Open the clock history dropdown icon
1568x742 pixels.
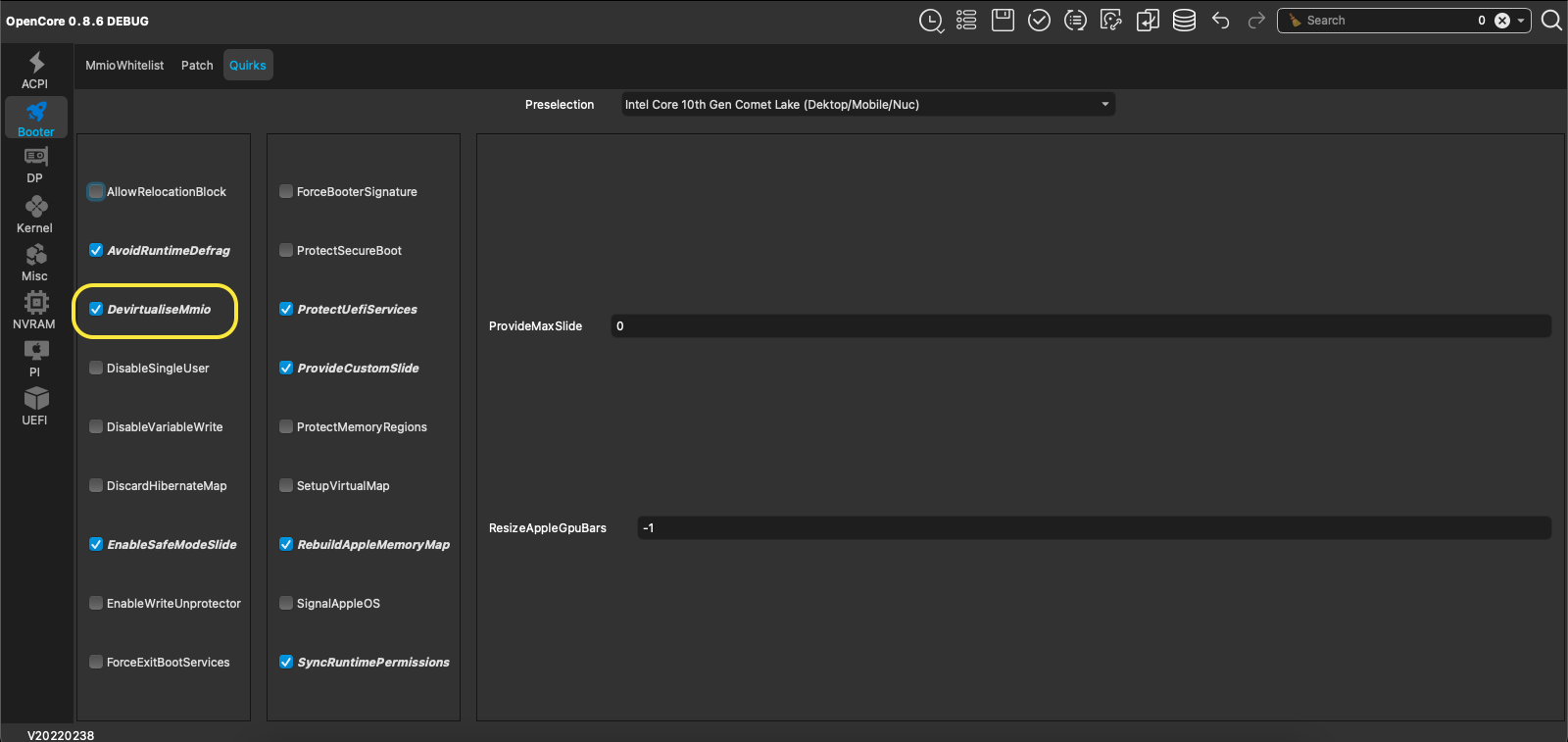click(931, 21)
